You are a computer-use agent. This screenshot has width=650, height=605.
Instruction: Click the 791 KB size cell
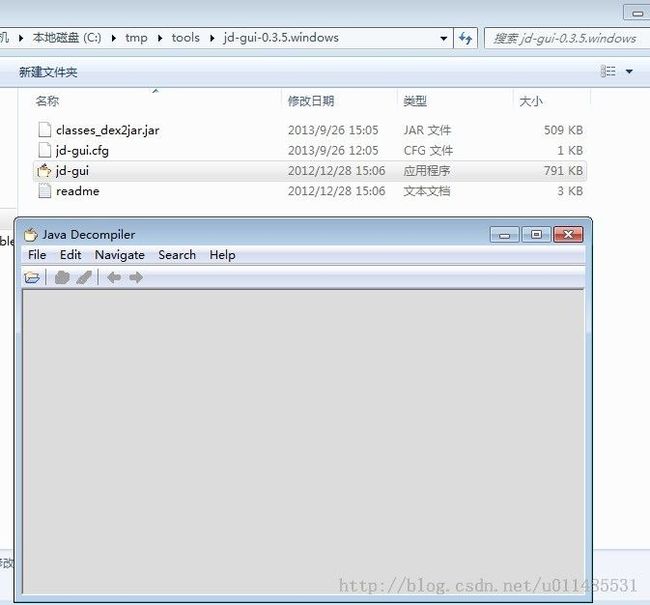563,171
